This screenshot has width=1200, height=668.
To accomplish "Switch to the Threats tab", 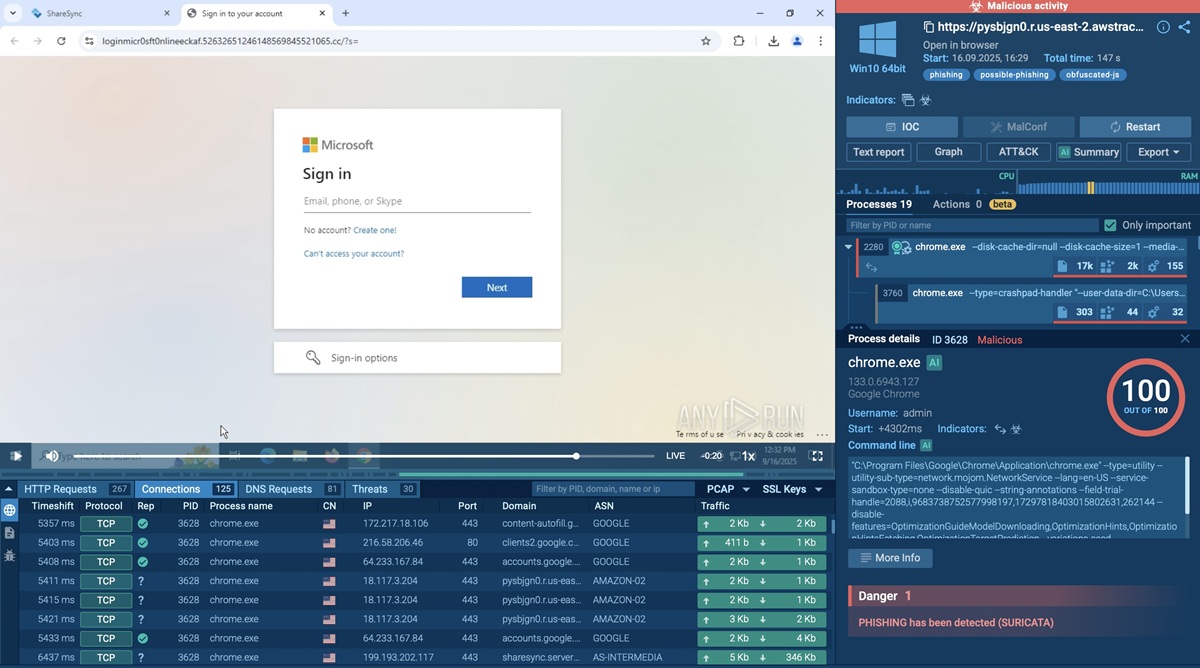I will click(369, 489).
